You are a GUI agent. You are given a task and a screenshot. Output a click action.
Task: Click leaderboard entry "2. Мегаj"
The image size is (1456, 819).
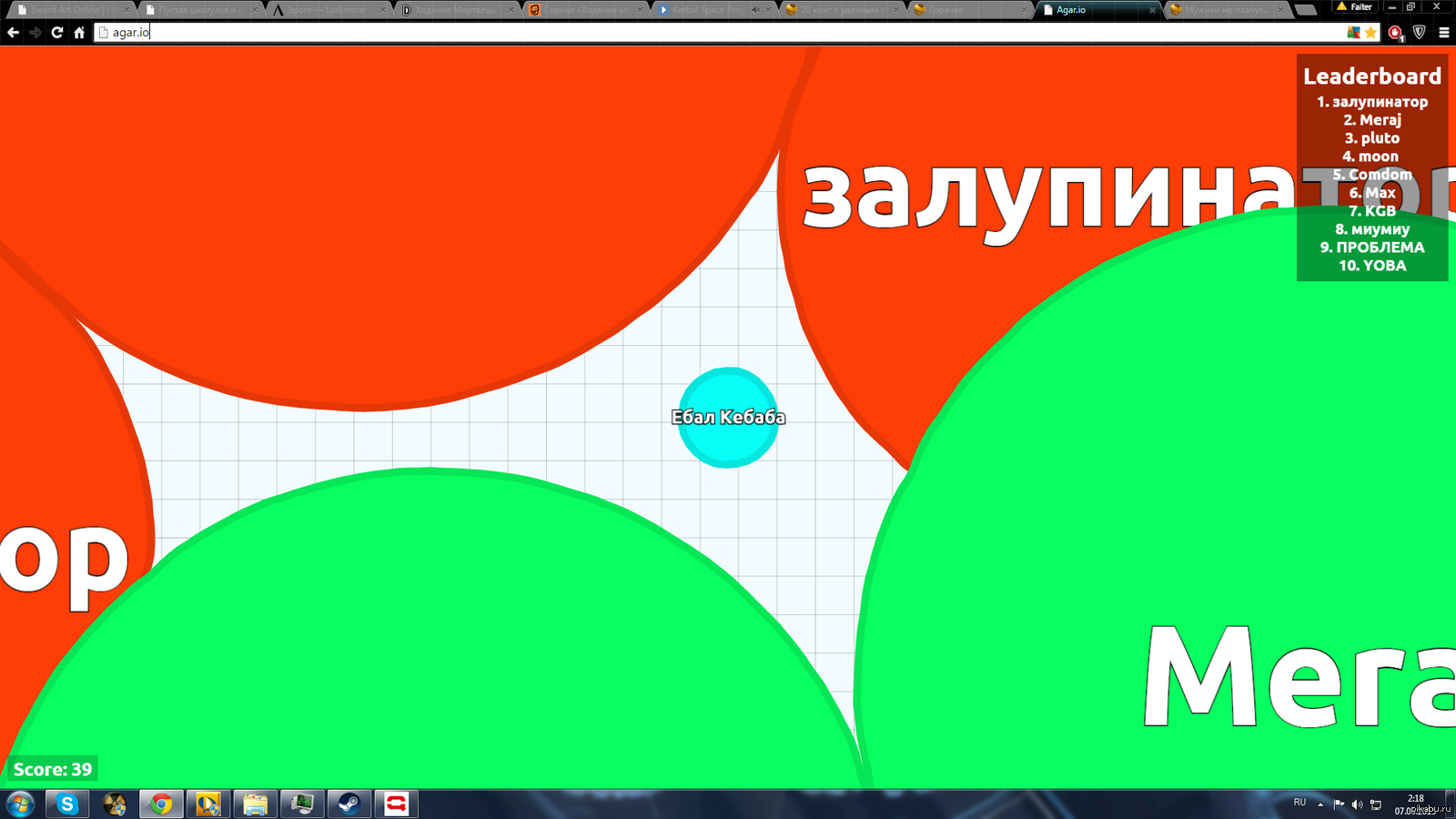1372,120
